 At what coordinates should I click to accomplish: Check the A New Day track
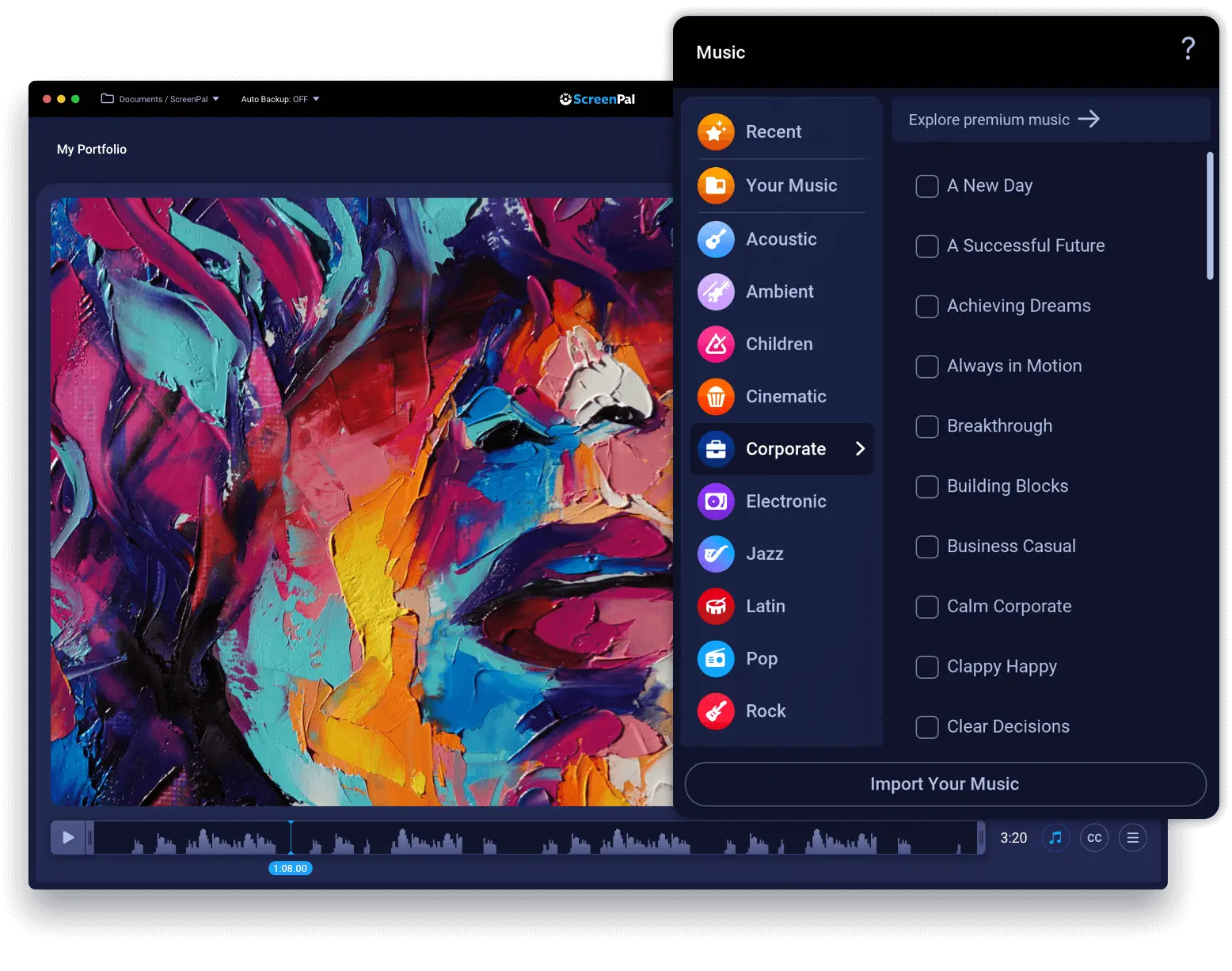click(926, 186)
